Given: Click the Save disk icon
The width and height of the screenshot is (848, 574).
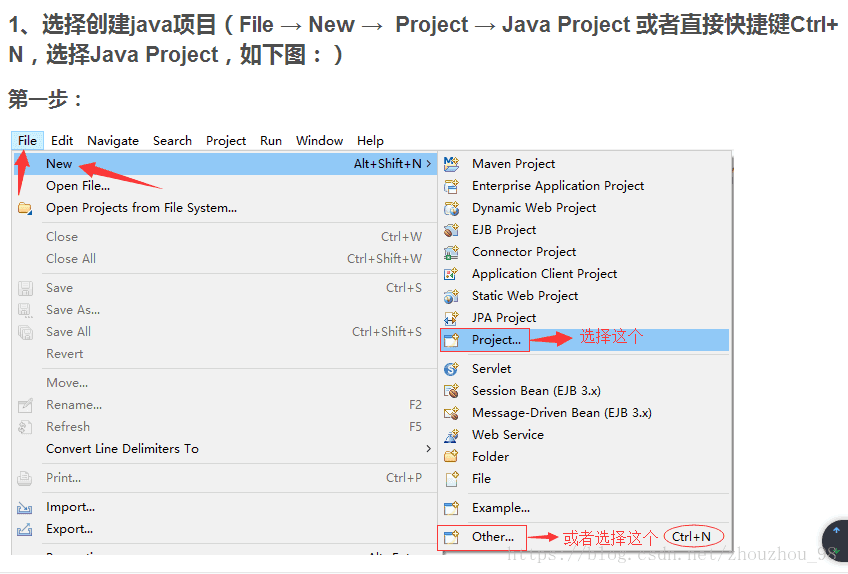Looking at the screenshot, I should tap(25, 288).
